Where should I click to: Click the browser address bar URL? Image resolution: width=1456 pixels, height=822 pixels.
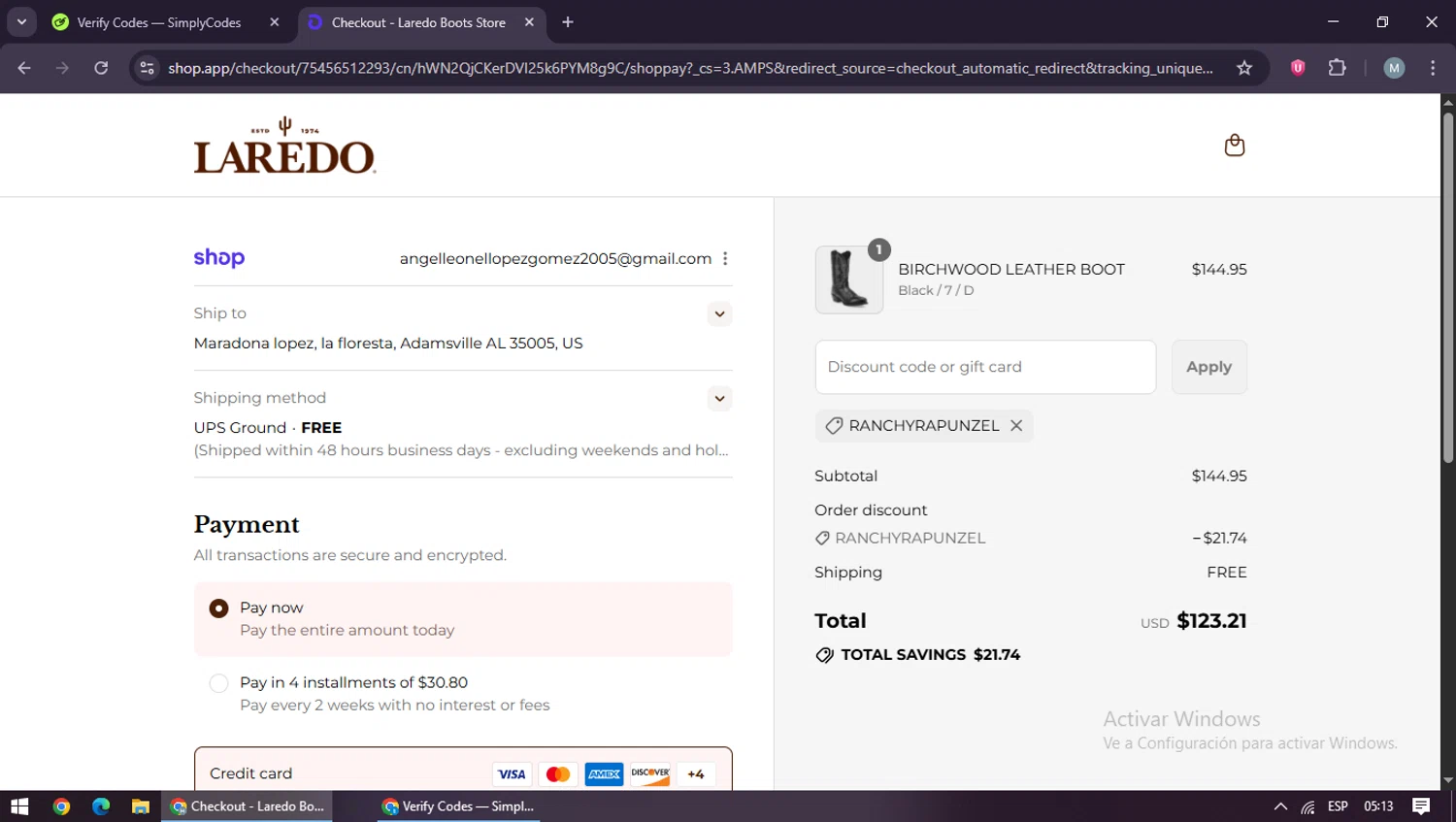(690, 68)
